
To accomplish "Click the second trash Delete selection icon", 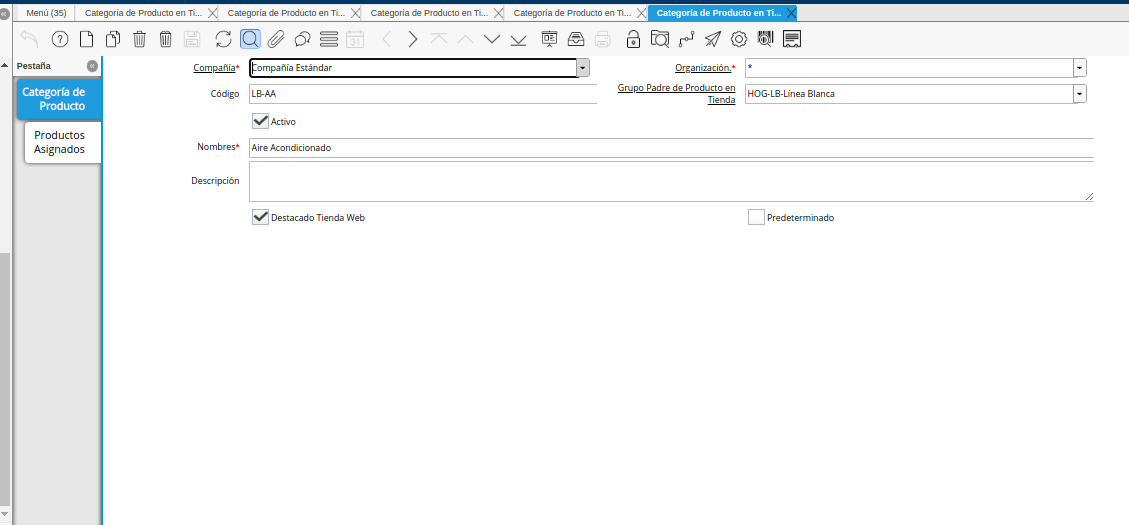I will click(166, 39).
